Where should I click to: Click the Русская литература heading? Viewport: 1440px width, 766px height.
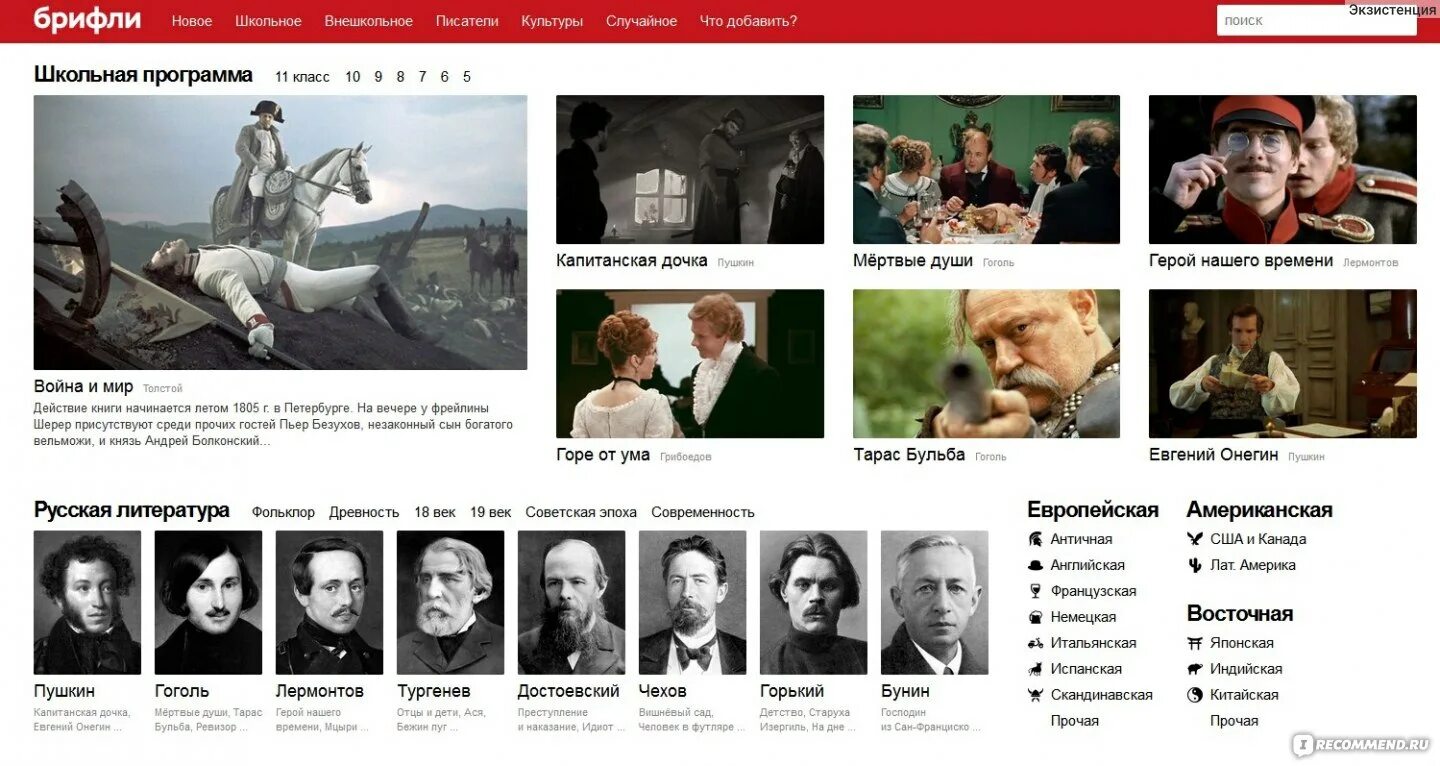[132, 510]
